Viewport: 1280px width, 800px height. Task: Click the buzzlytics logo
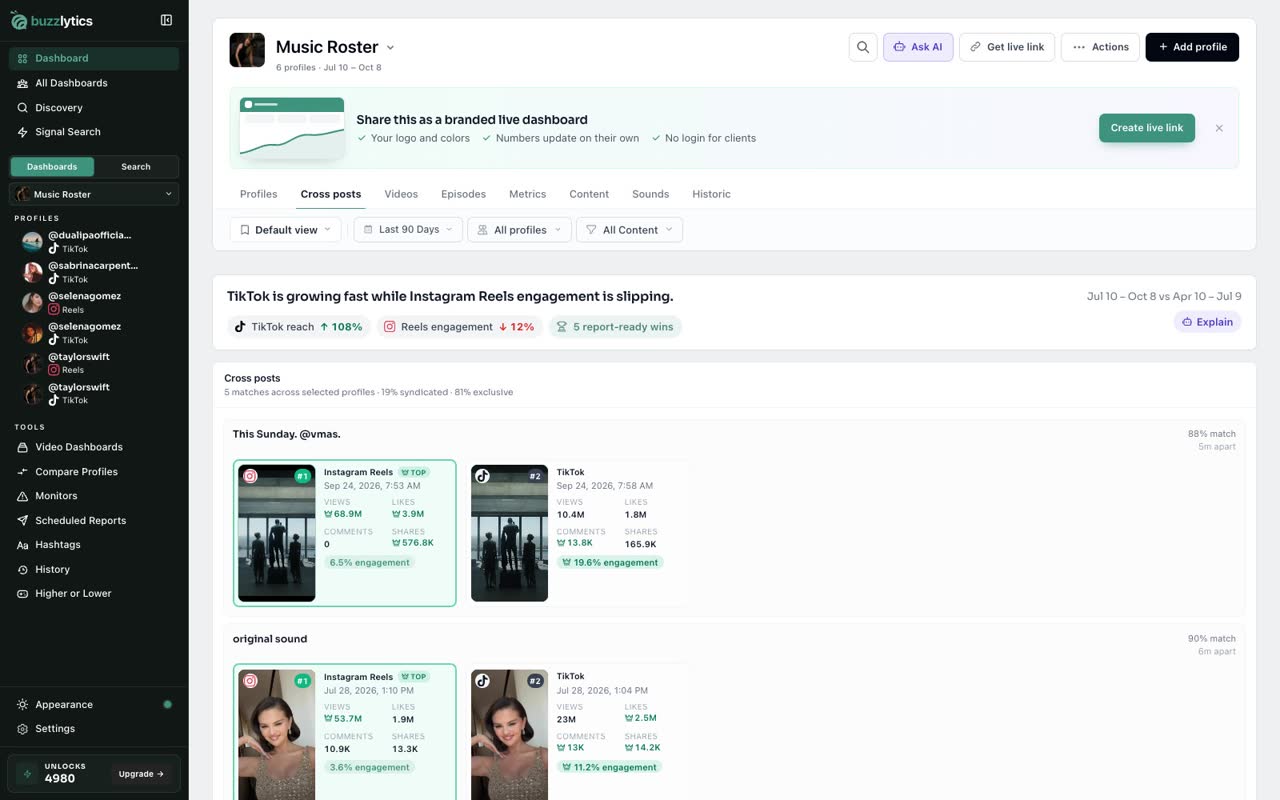point(50,20)
